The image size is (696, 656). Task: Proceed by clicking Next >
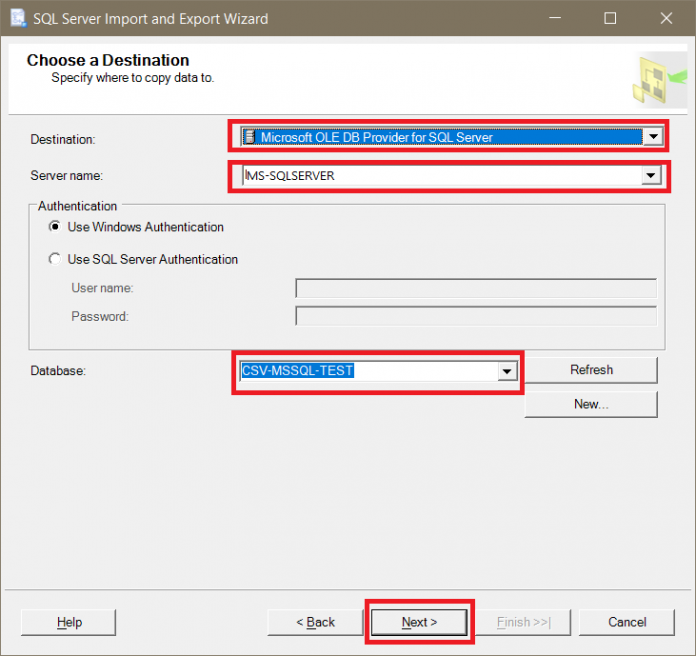point(419,622)
